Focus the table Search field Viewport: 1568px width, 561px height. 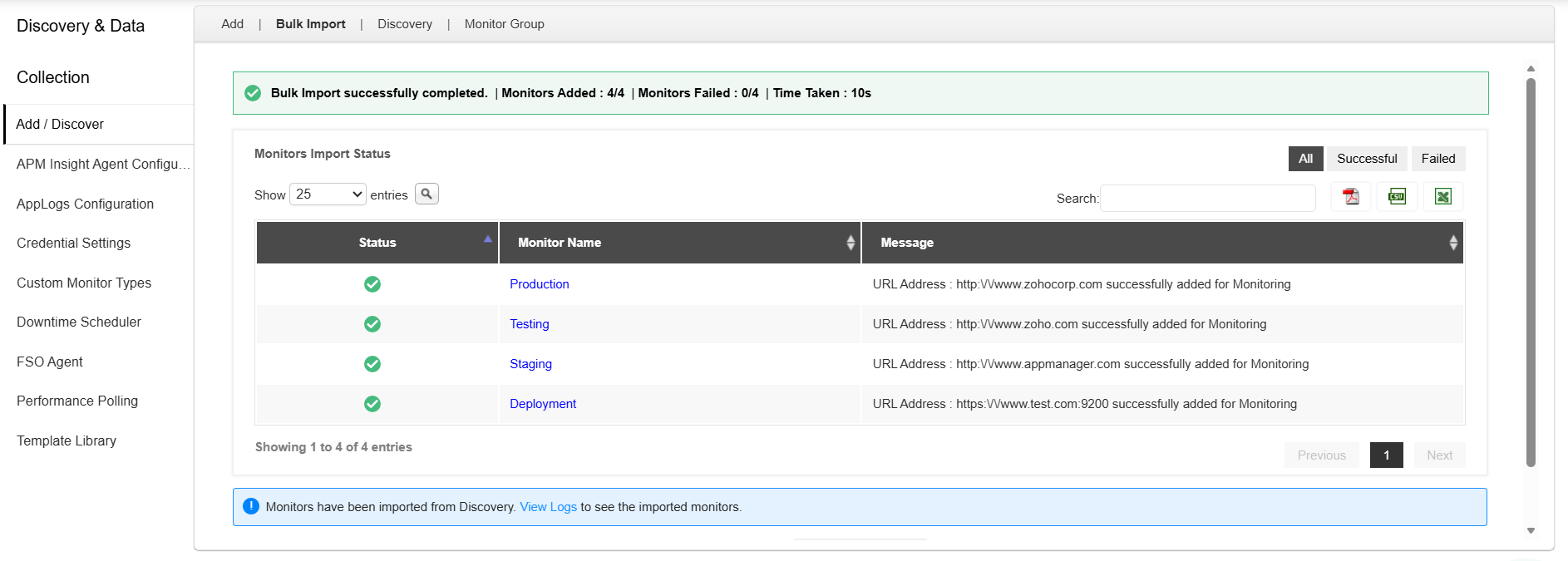(1208, 198)
